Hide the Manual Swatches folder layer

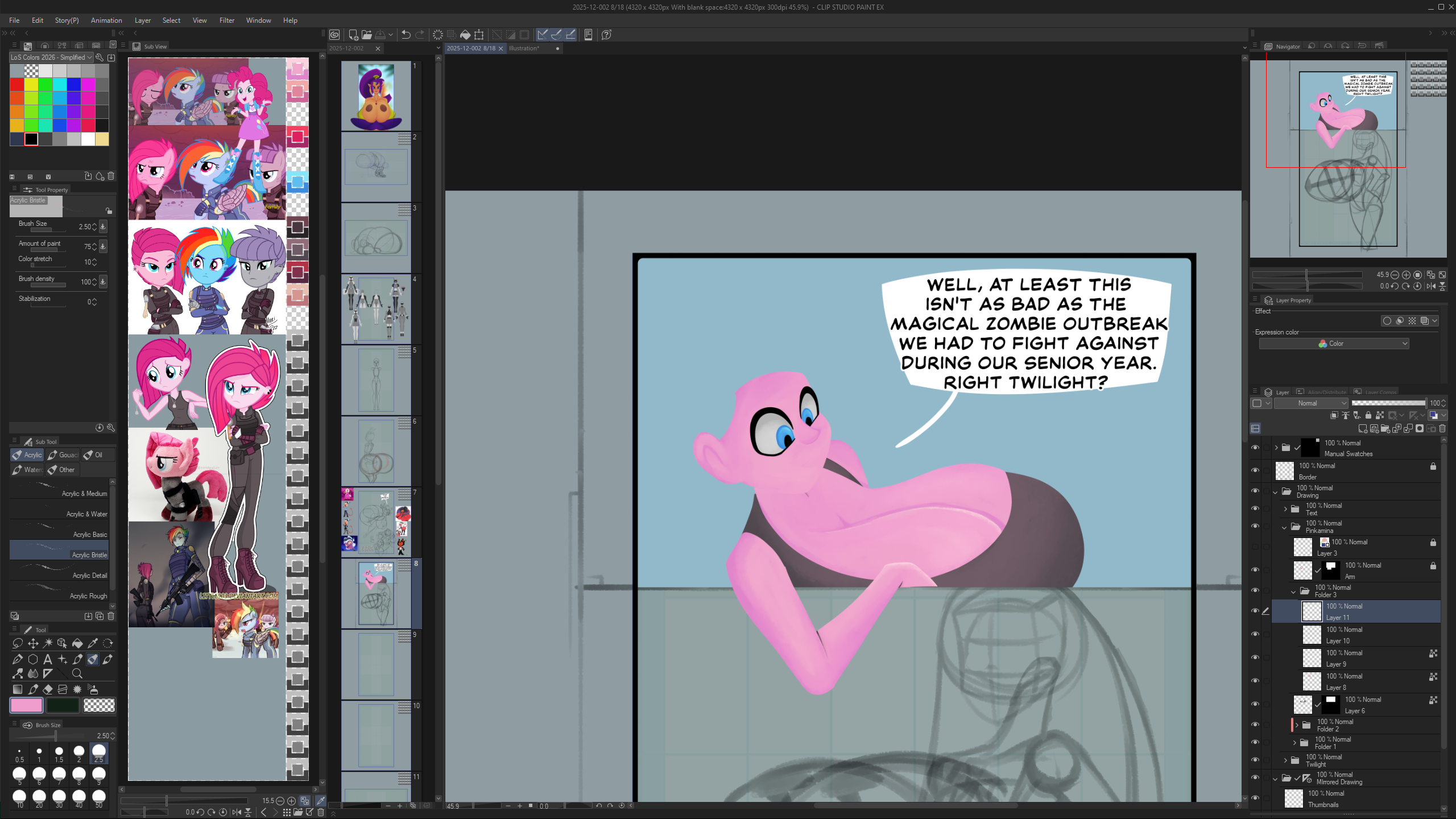[1255, 448]
